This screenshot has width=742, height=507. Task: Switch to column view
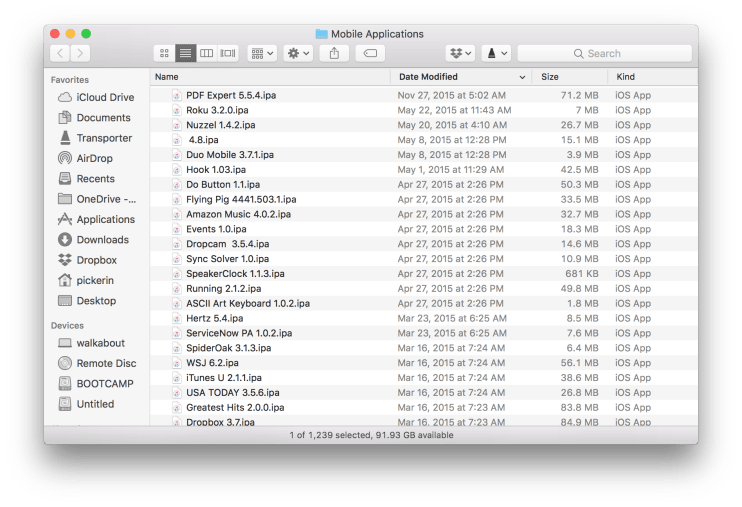pos(206,53)
